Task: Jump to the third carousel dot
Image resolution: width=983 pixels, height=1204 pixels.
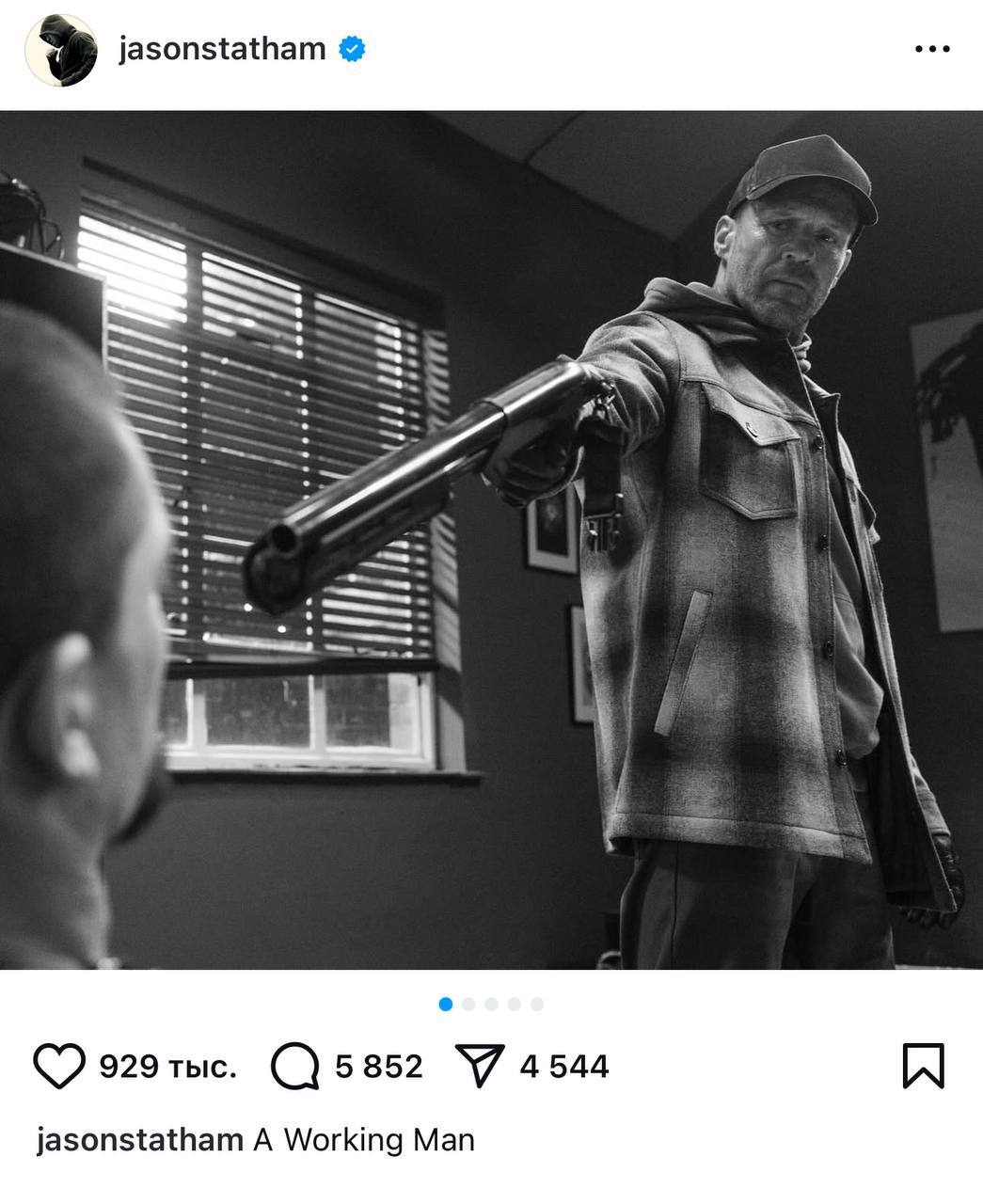Action: coord(491,1004)
